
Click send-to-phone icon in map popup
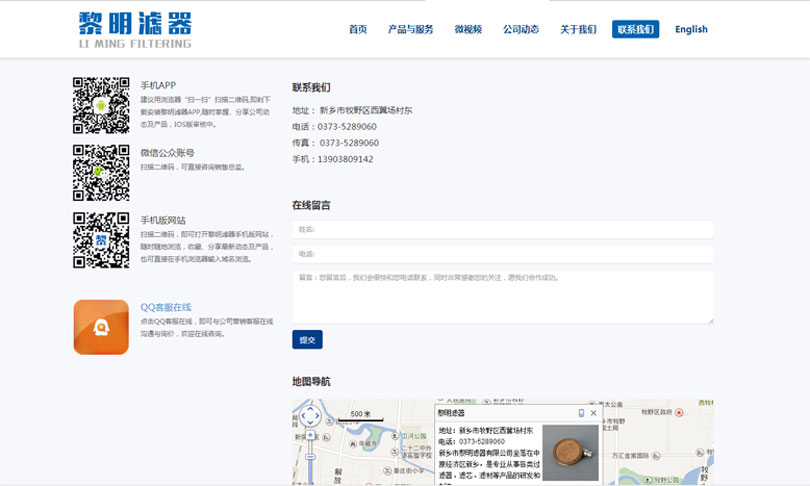tap(581, 413)
